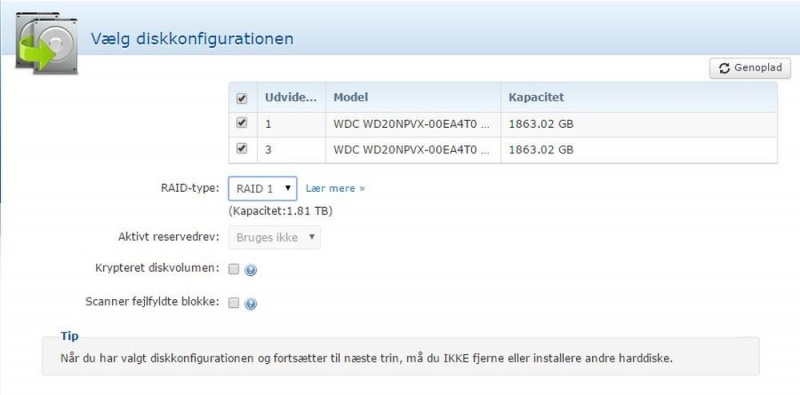Click the RAID-type label
The image size is (800, 395).
190,188
